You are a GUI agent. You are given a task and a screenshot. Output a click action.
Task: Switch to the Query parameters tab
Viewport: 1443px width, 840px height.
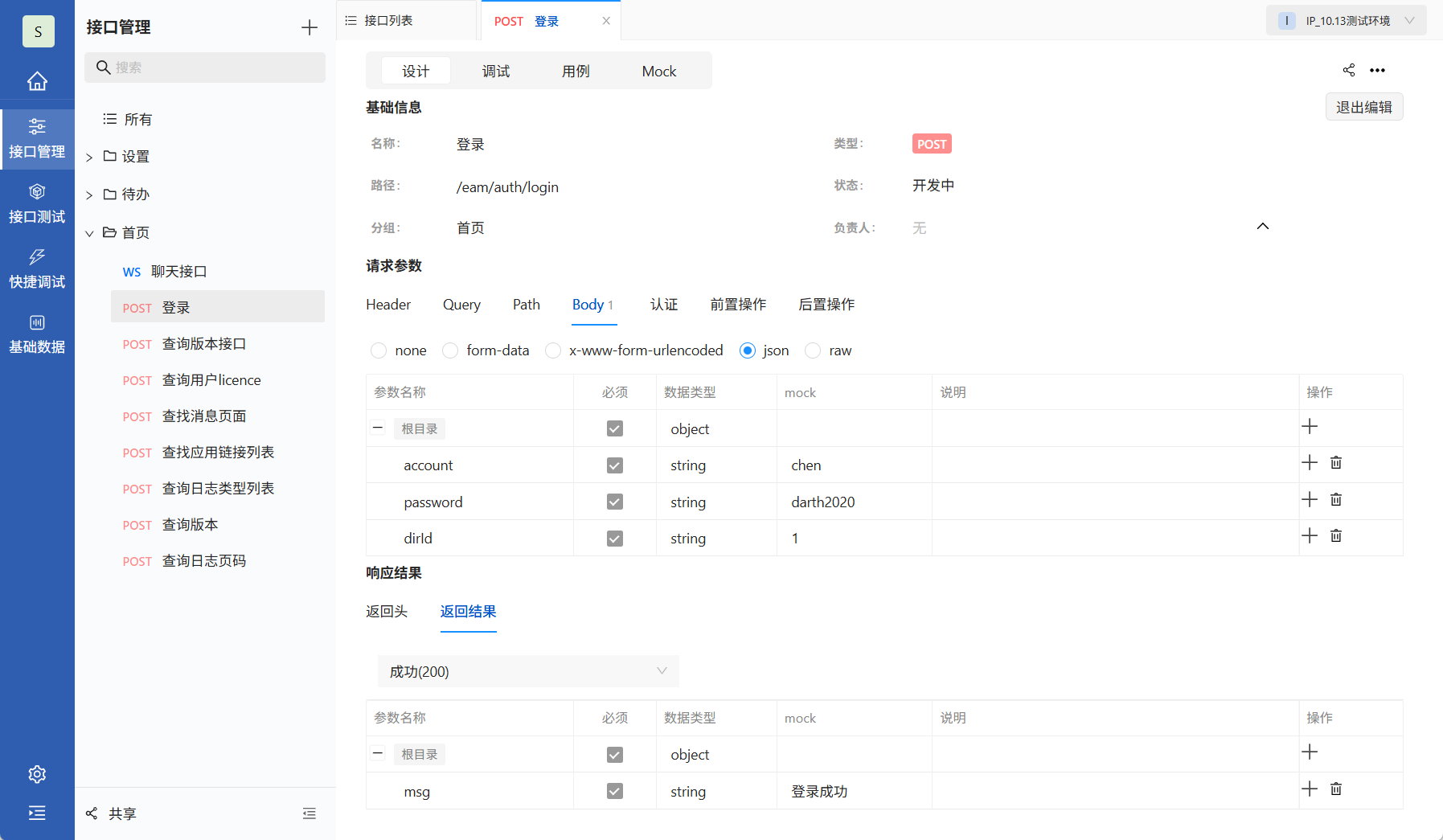(461, 305)
